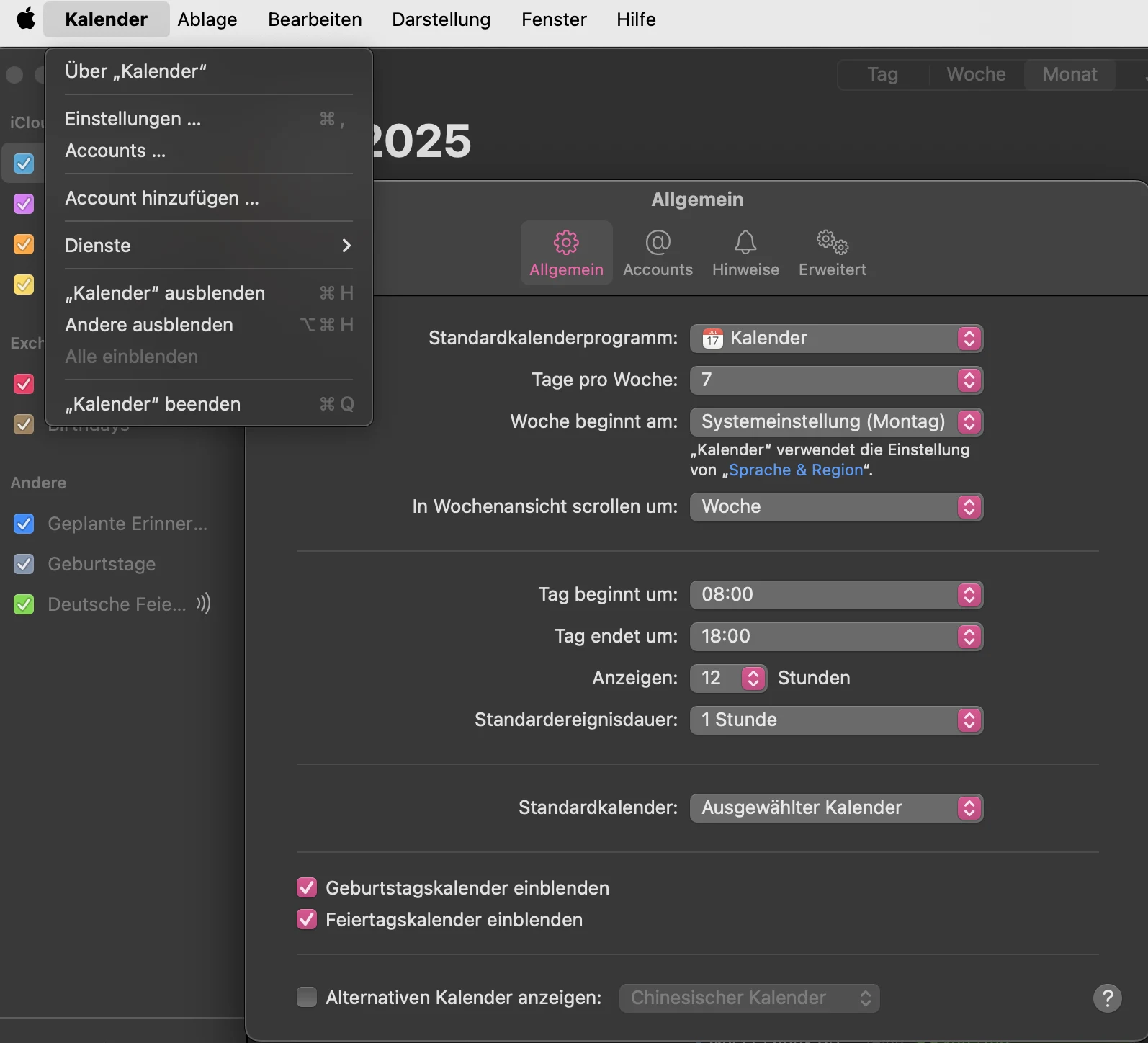
Task: Open the Standardkalenderprogramm dropdown
Action: point(836,339)
